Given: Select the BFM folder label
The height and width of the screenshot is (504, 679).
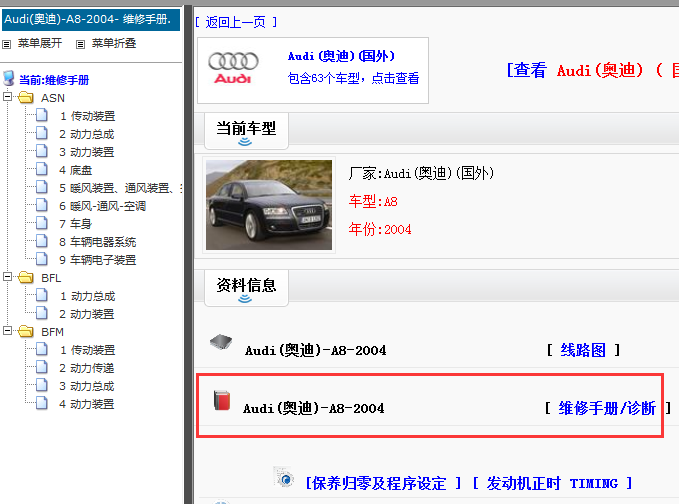Looking at the screenshot, I should click(52, 332).
